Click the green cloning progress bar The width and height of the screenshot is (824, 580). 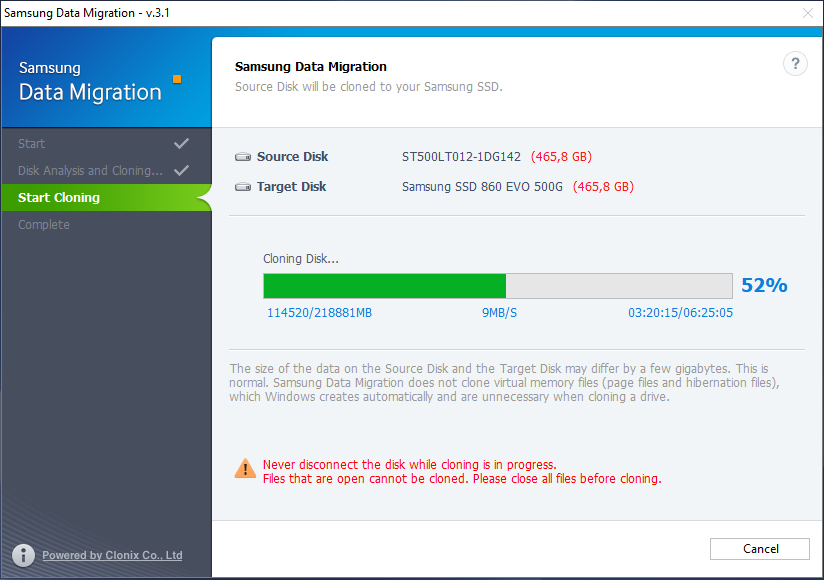tap(498, 286)
